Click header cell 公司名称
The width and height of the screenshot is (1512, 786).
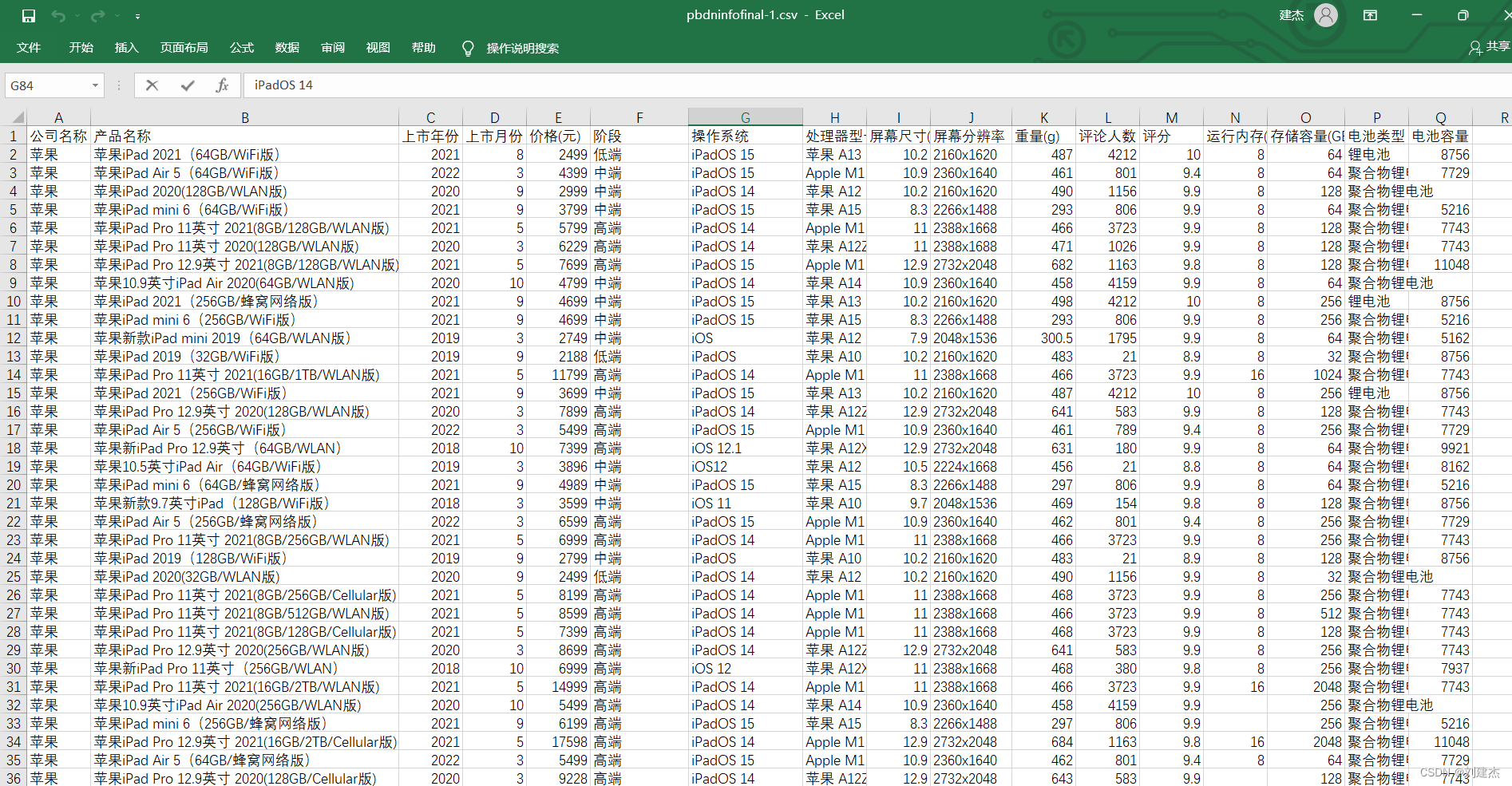pos(58,136)
